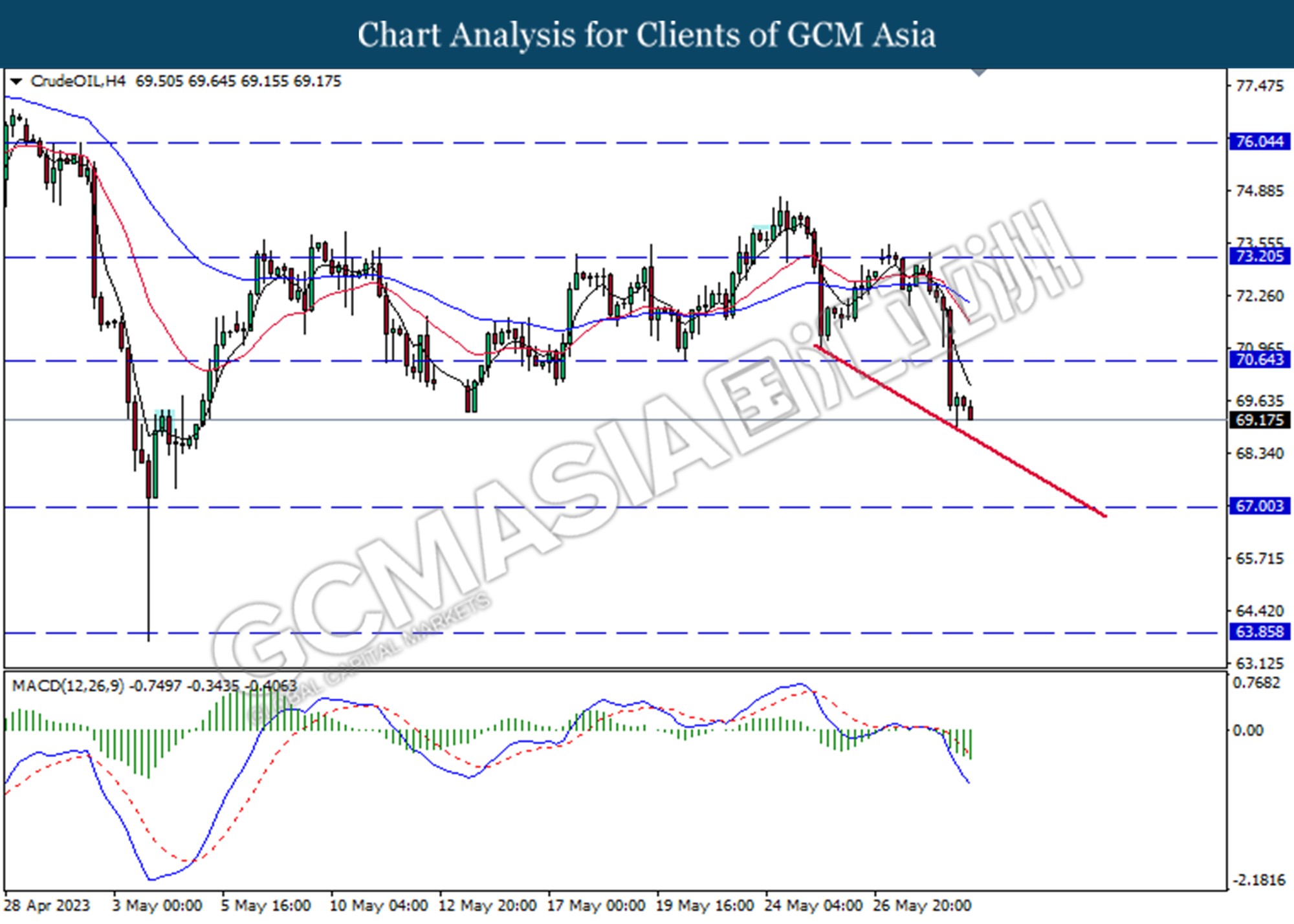This screenshot has width=1294, height=924.
Task: Click the Chart Analysis for Clients header title
Action: pyautogui.click(x=646, y=34)
